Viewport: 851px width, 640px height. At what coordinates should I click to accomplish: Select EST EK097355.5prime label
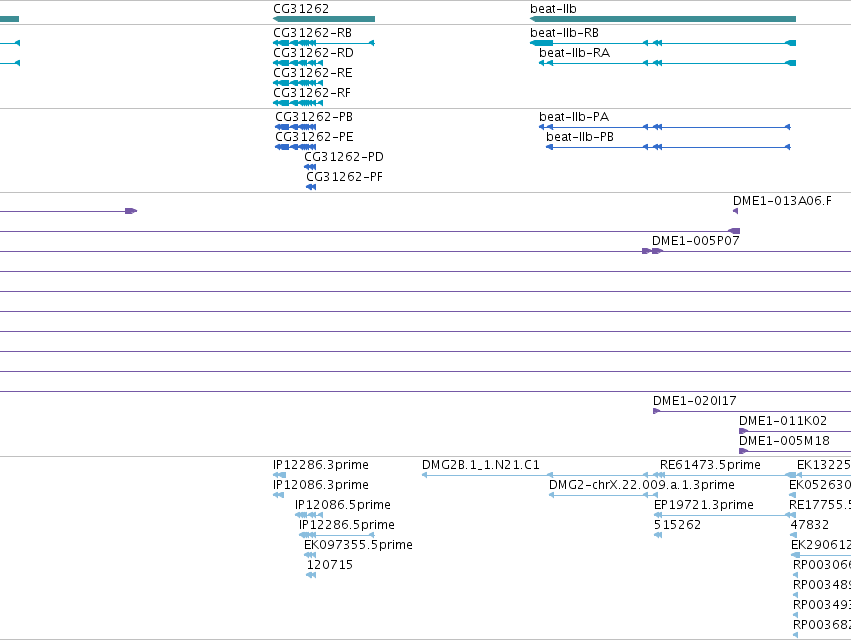(x=358, y=545)
